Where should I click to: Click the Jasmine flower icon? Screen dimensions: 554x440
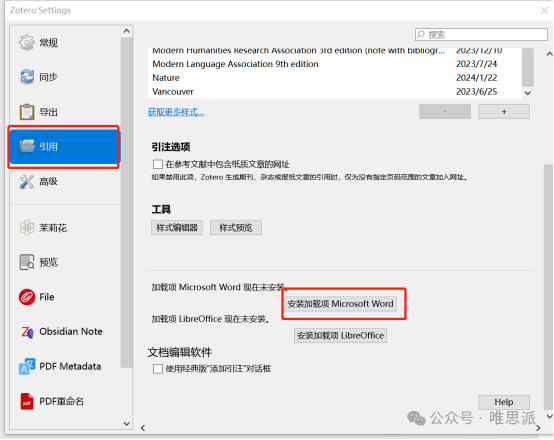(x=27, y=228)
